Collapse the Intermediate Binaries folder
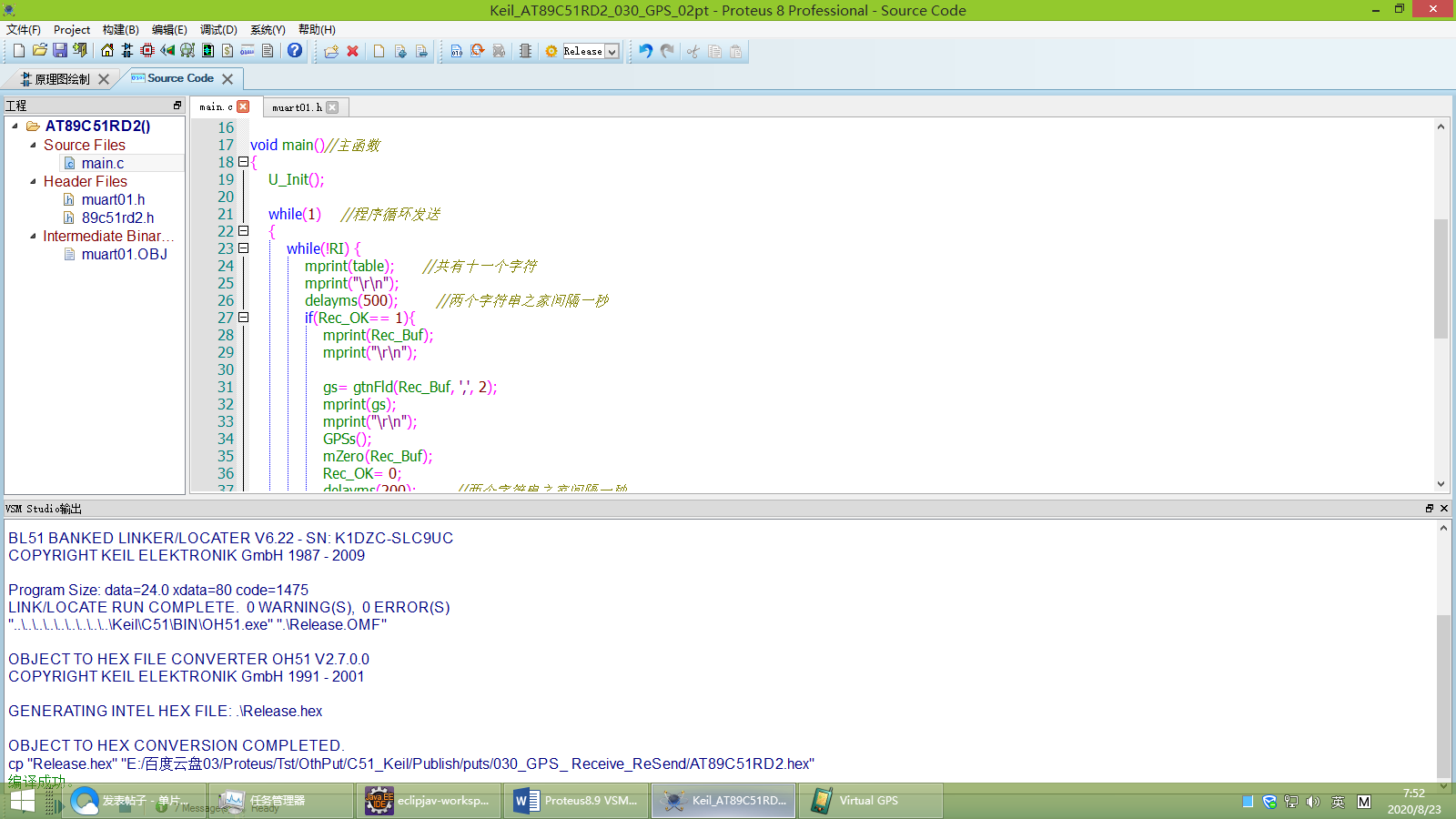 pyautogui.click(x=33, y=236)
